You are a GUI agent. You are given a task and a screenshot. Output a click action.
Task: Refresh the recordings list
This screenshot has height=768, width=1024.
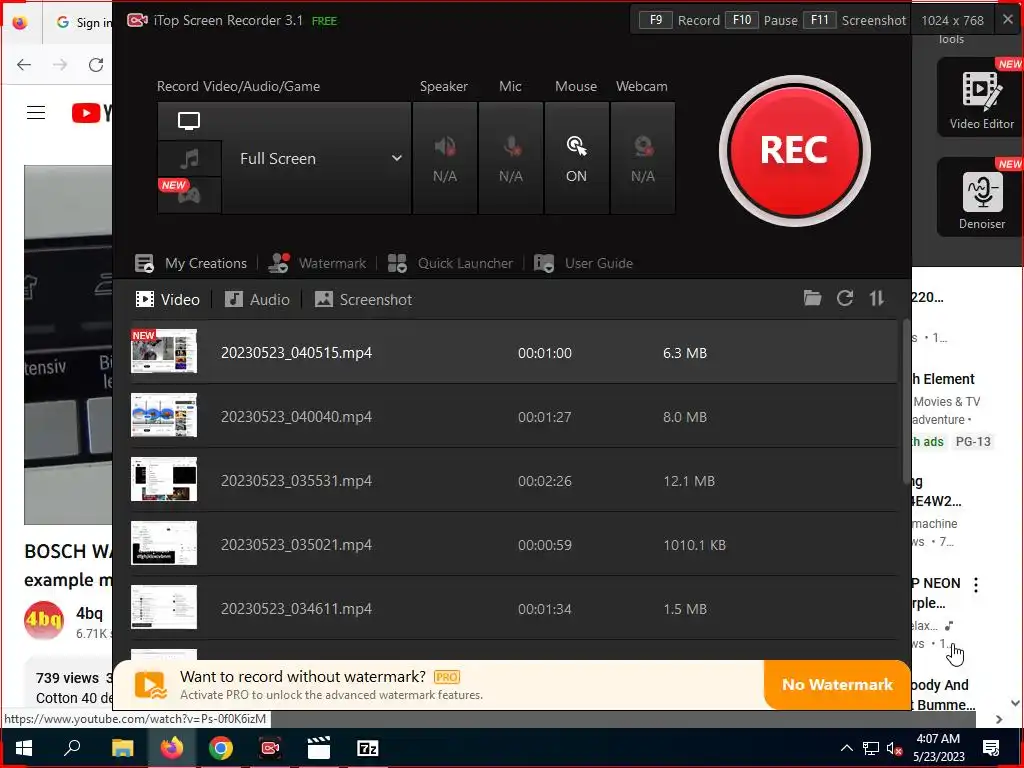(x=845, y=298)
